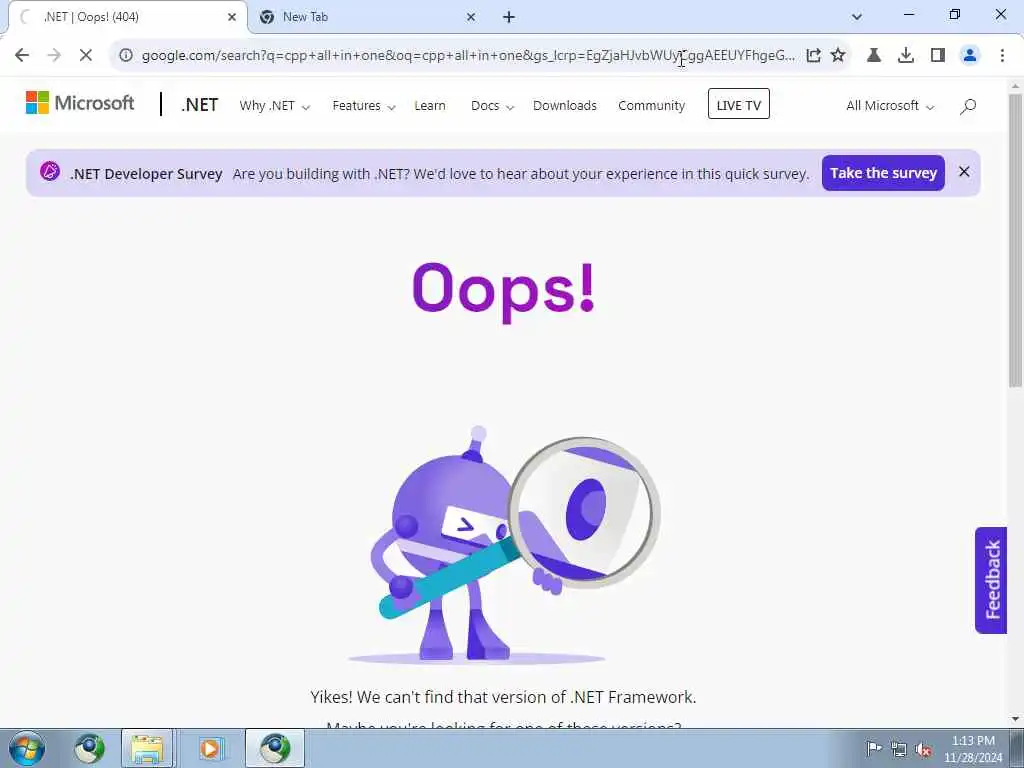Screen dimensions: 1024x768
Task: Click the LIVE TV button
Action: click(739, 104)
